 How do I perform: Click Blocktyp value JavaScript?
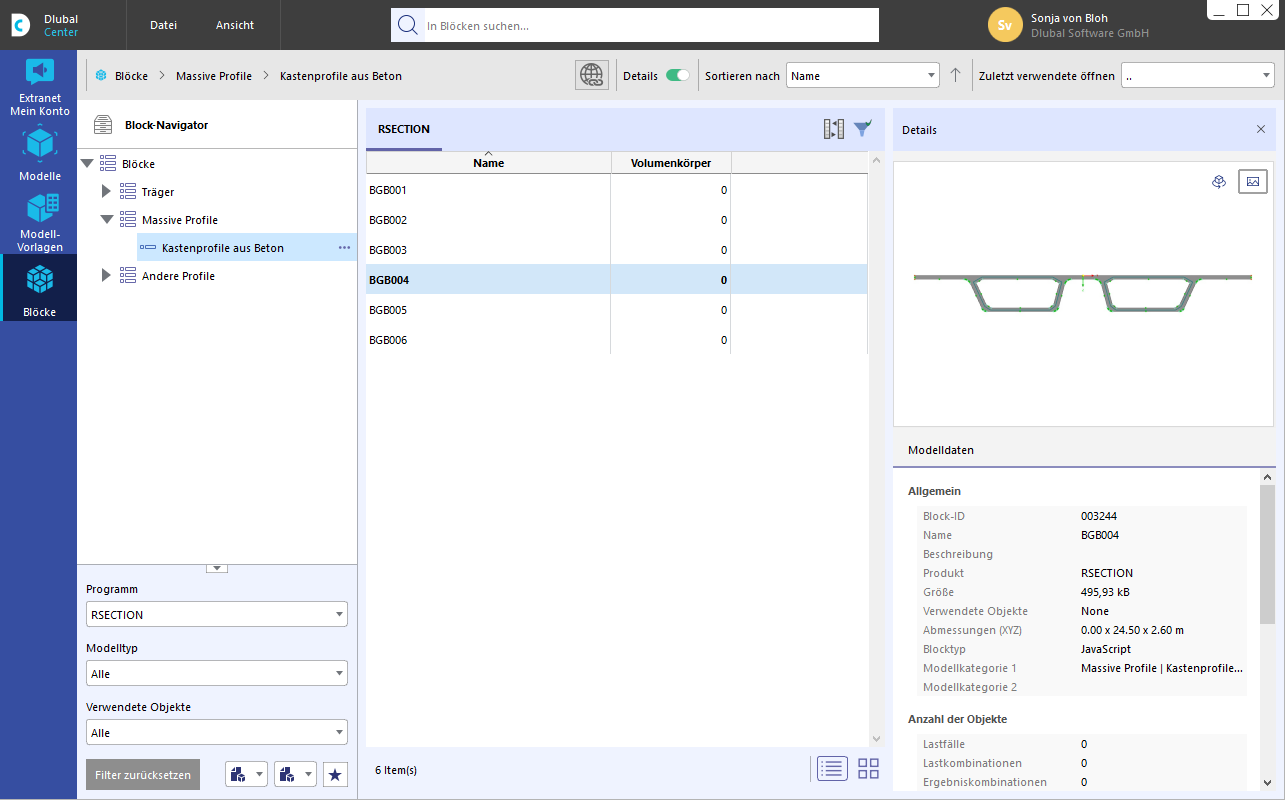click(1106, 649)
